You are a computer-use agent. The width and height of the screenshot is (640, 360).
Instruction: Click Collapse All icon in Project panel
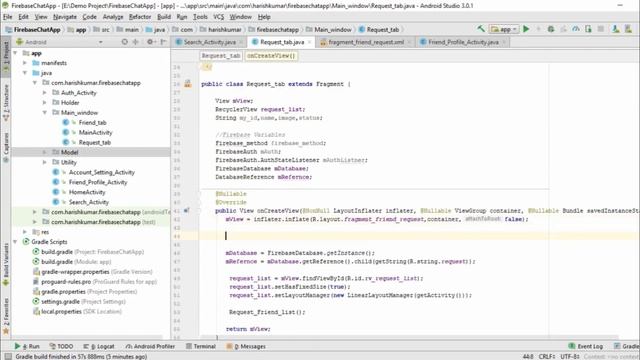pos(136,42)
